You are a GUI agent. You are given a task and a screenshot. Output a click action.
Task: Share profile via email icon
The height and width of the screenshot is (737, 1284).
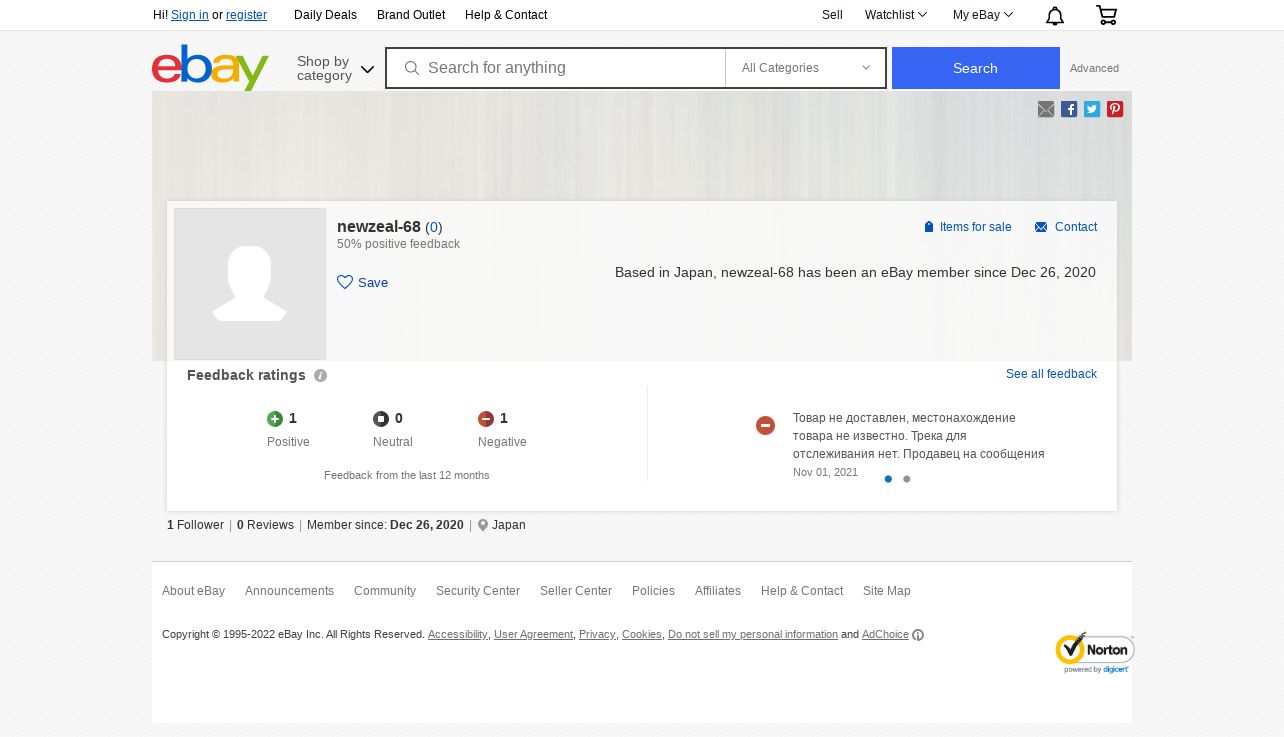click(x=1046, y=109)
